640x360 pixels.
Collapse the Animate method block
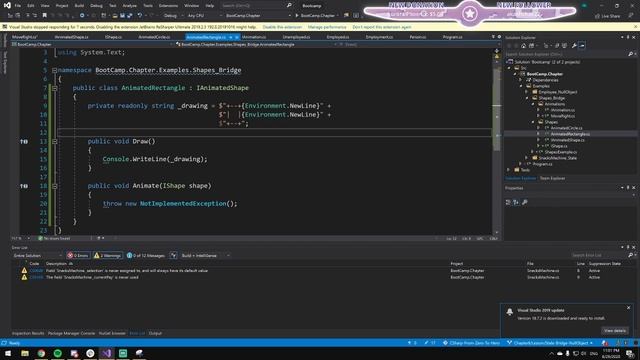(54, 186)
